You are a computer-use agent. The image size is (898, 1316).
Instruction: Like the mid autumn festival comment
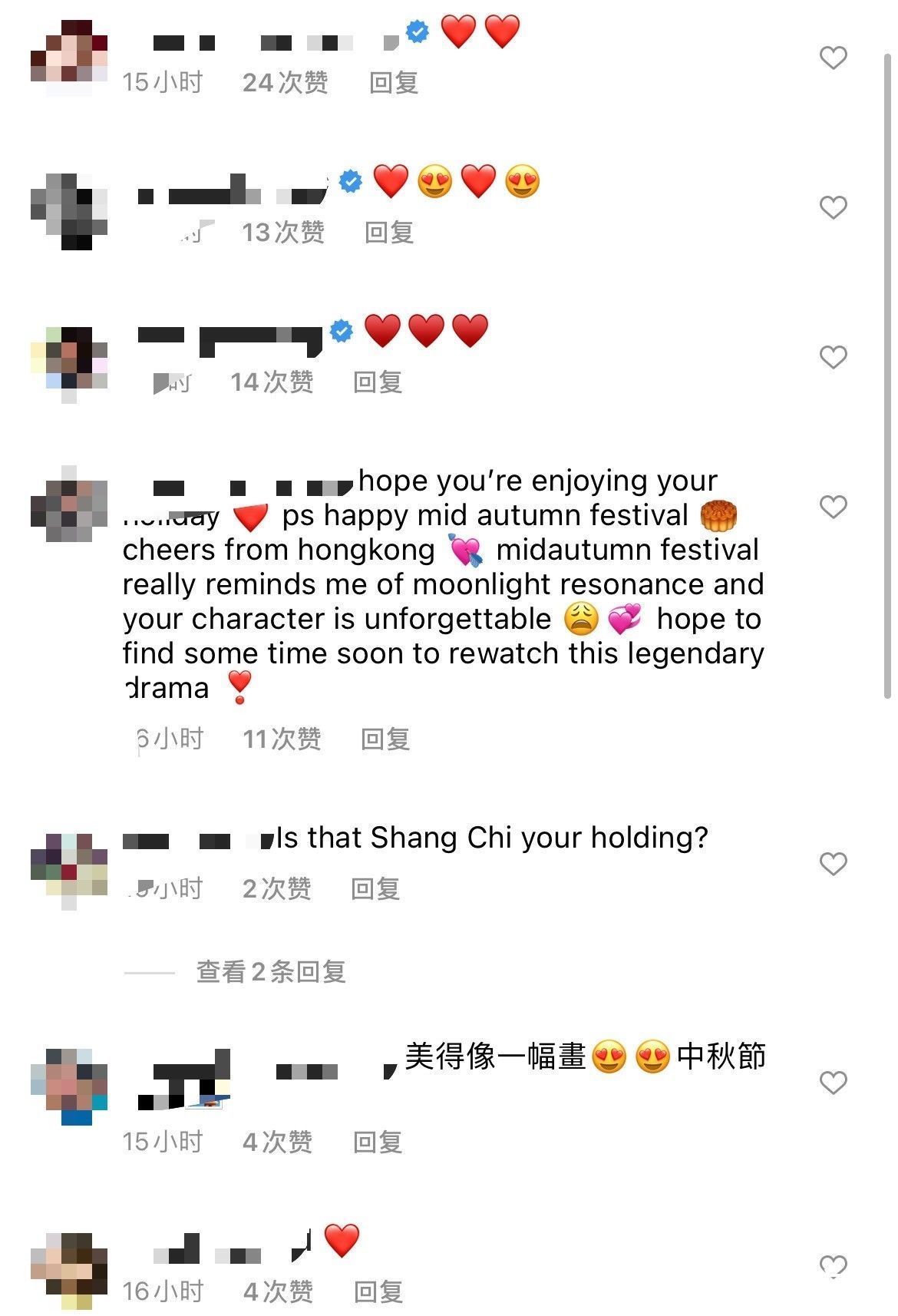tap(833, 507)
